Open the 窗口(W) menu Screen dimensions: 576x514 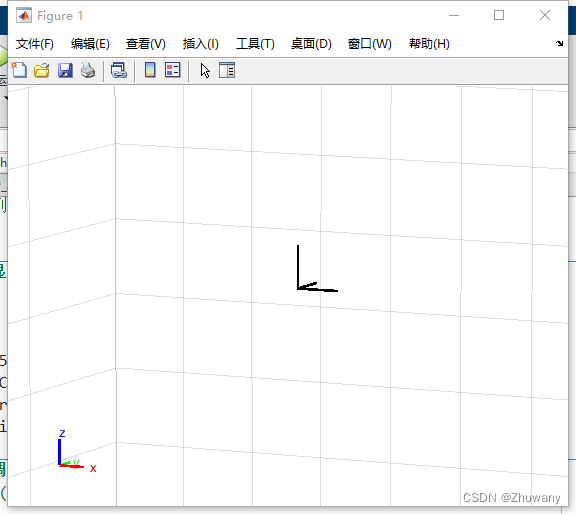369,44
